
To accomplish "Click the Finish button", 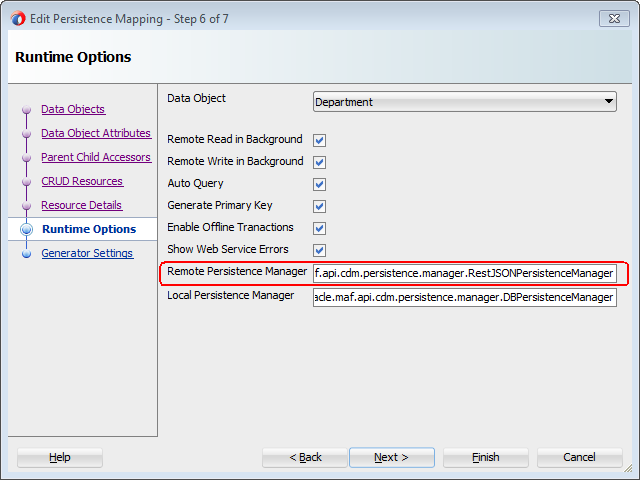I will click(x=486, y=457).
